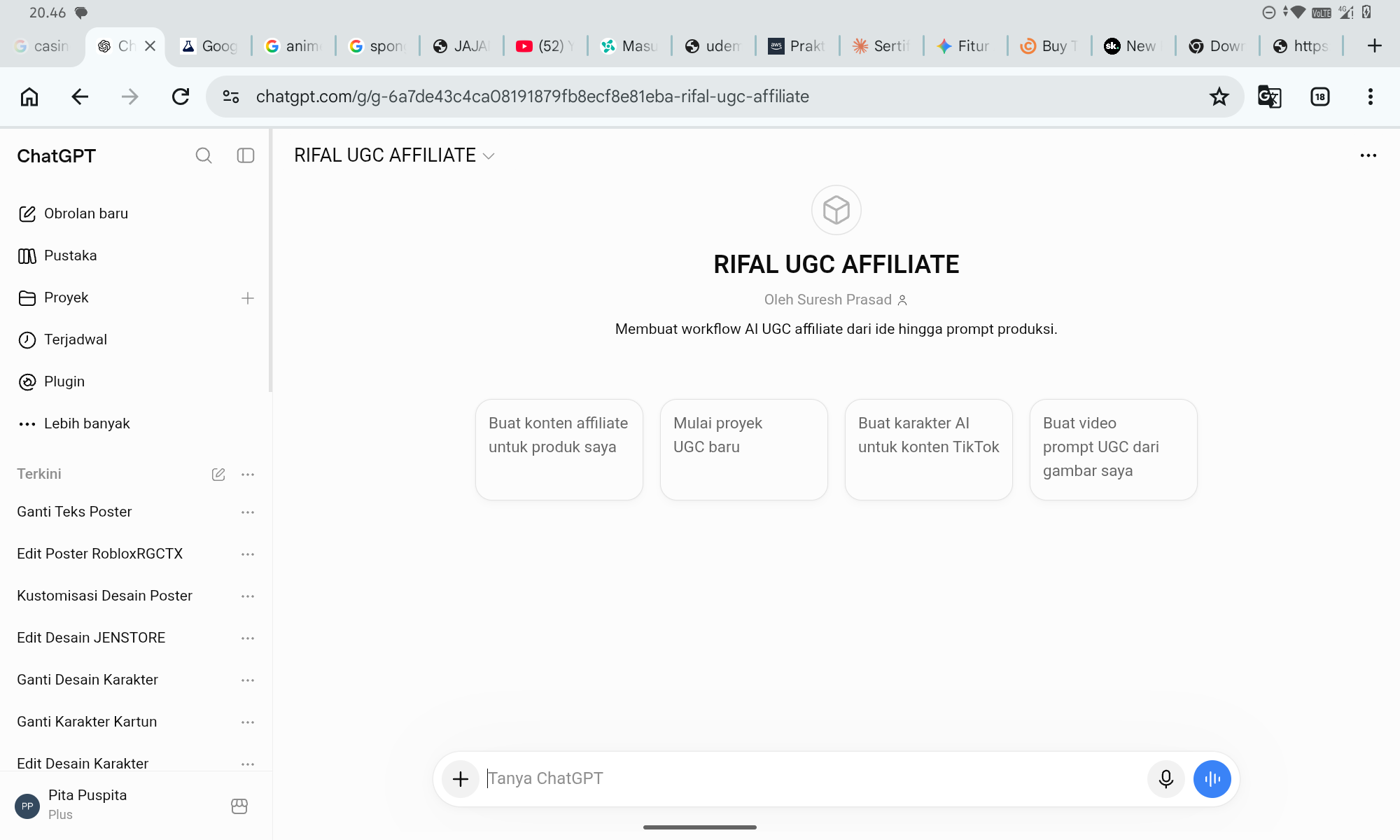Bookmark this page with the star icon
Image resolution: width=1400 pixels, height=840 pixels.
tap(1219, 97)
